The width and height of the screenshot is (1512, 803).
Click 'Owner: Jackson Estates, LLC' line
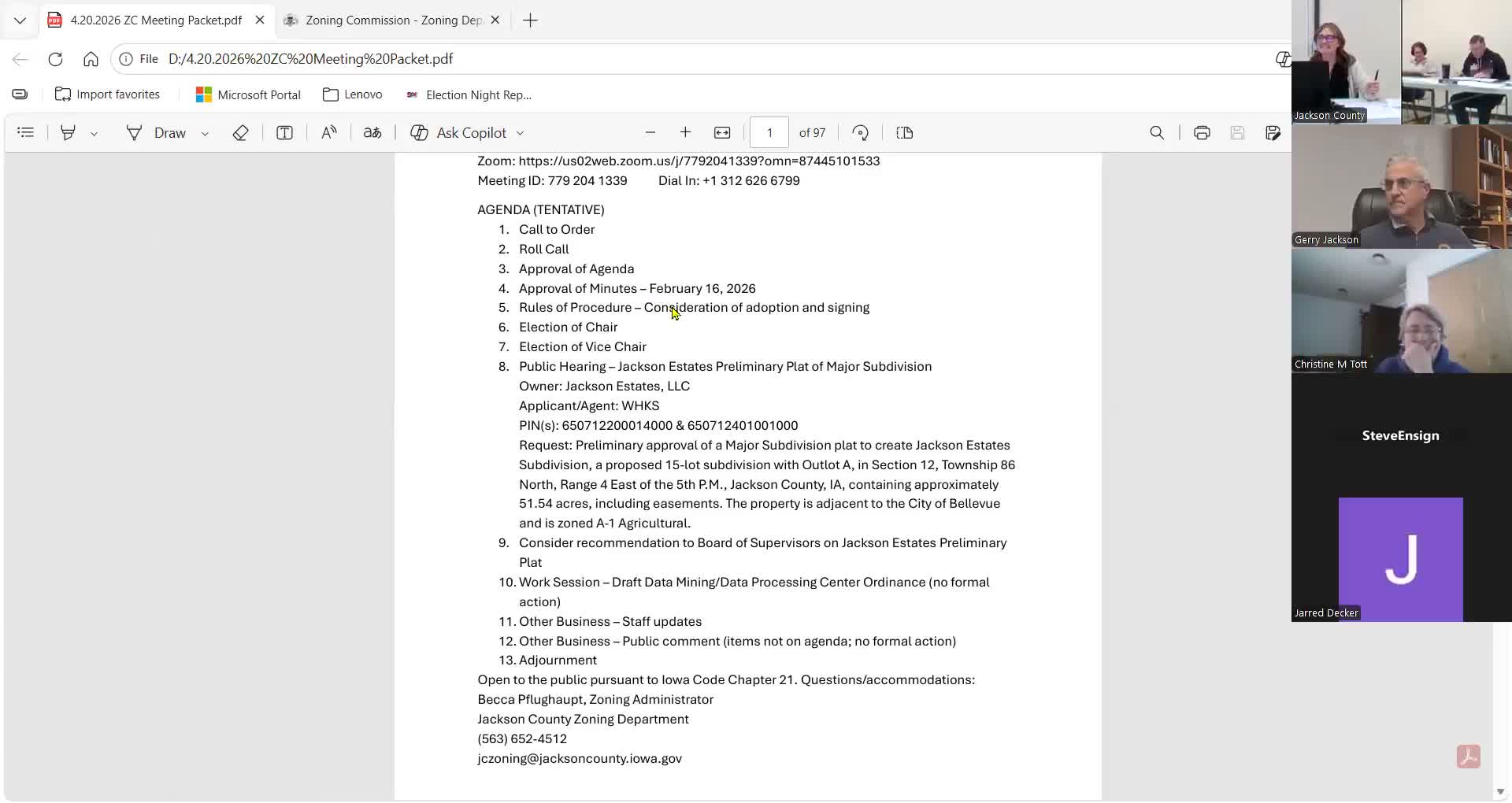[604, 387]
